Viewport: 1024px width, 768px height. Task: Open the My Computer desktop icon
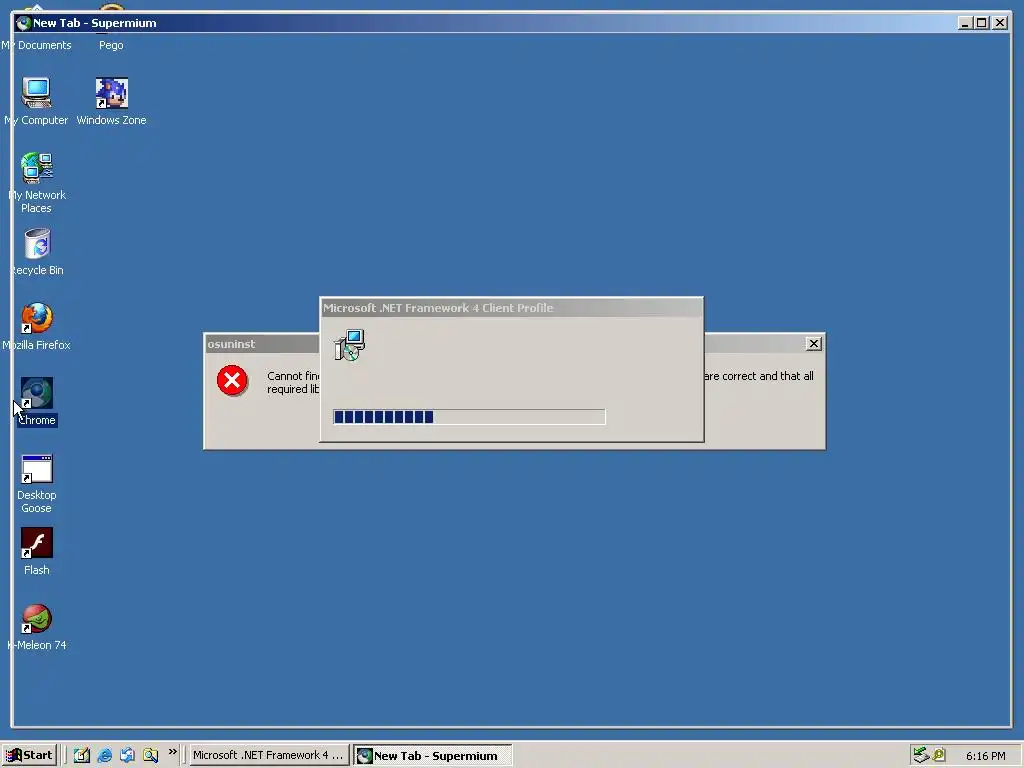coord(37,93)
